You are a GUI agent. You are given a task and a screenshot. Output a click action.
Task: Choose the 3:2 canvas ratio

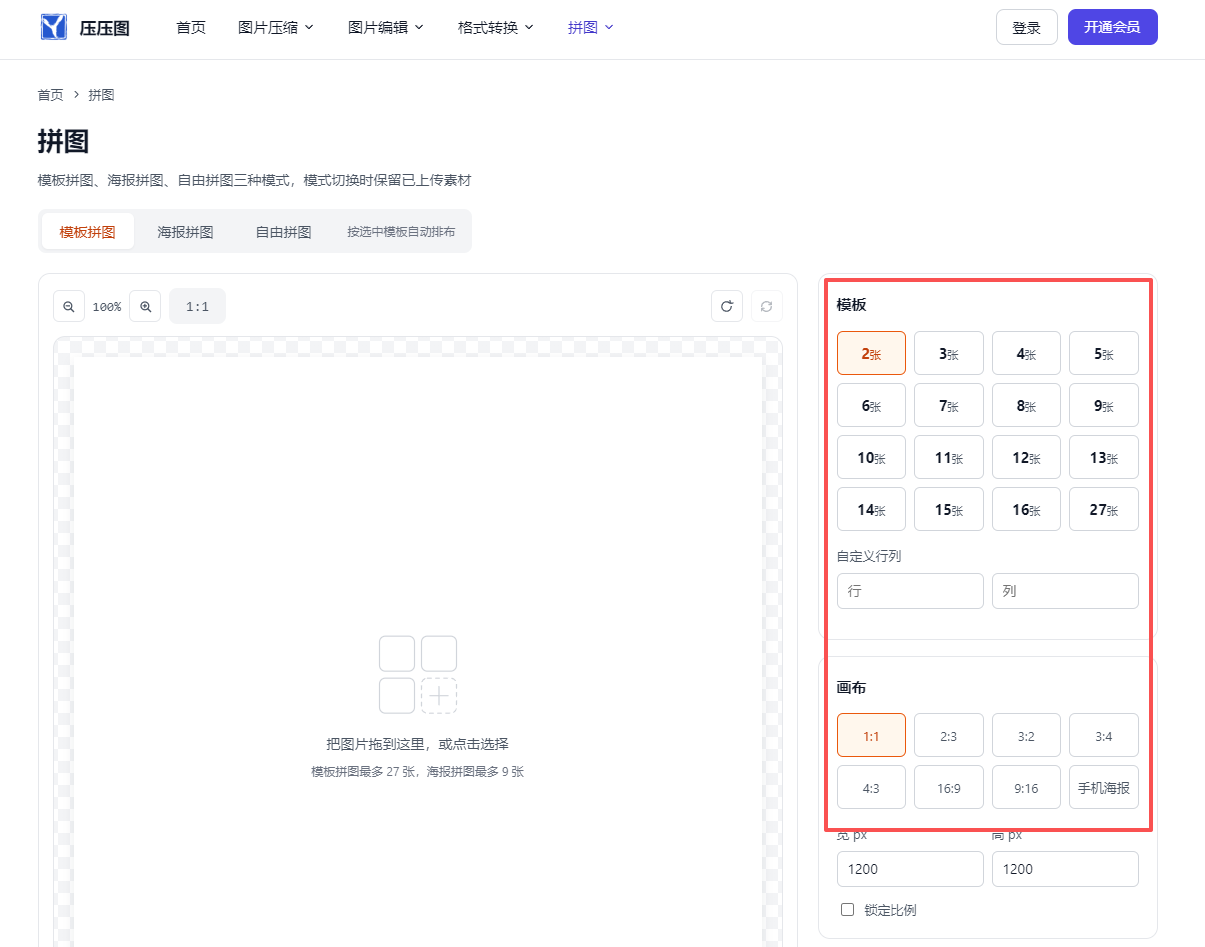point(1026,735)
